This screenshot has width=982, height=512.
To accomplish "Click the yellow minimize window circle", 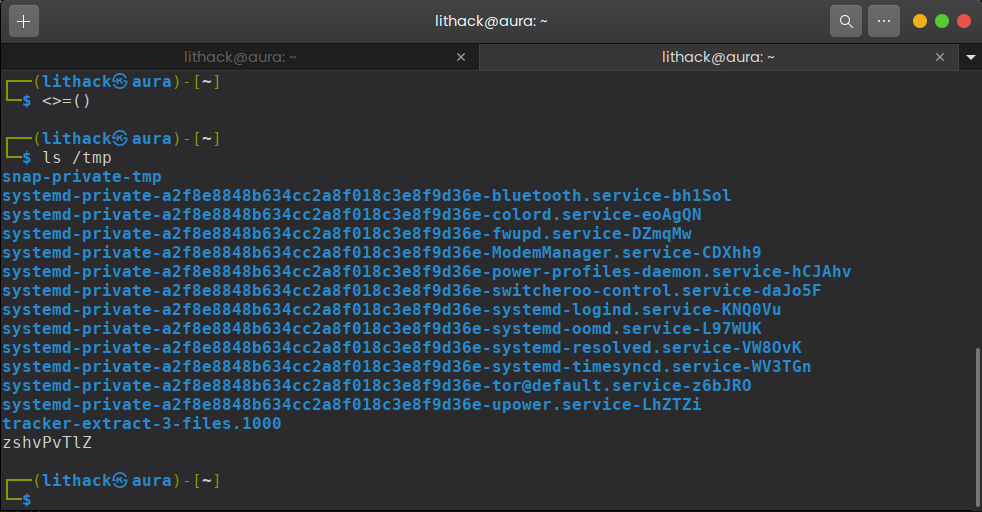I will (x=919, y=21).
